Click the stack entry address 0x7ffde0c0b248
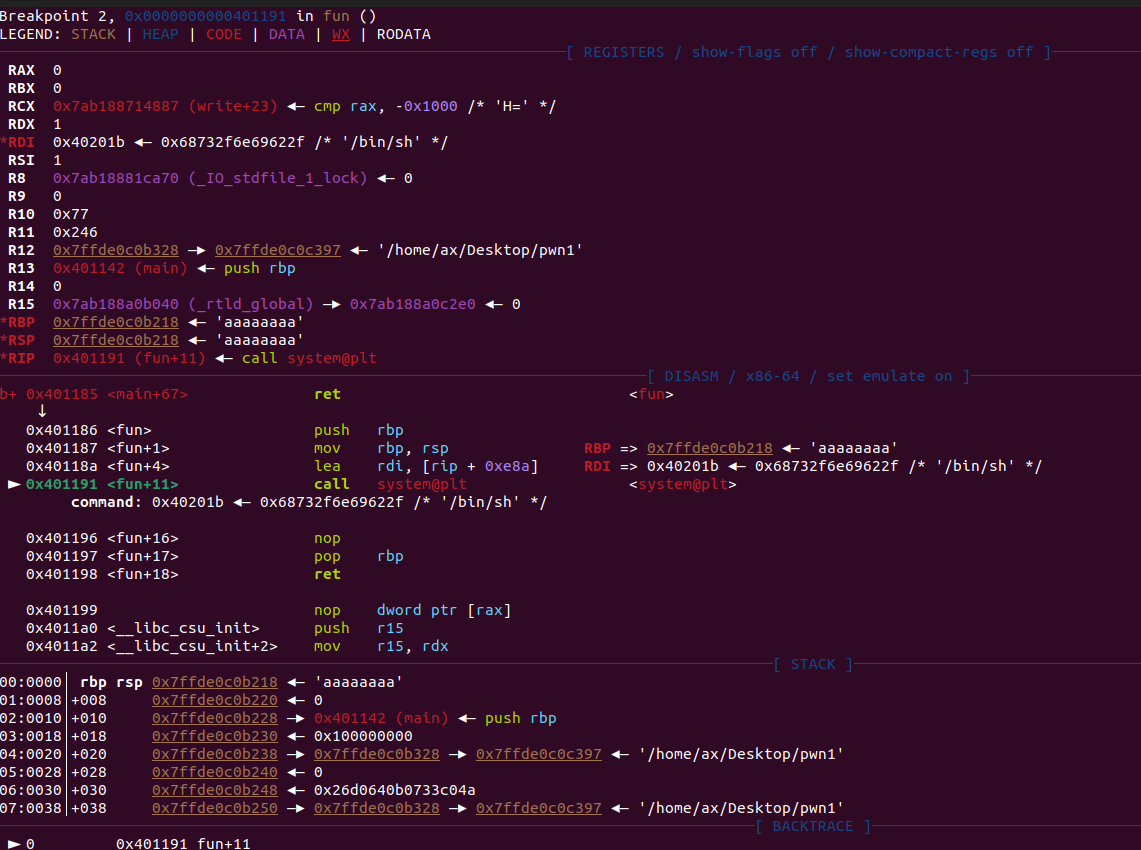The width and height of the screenshot is (1141, 850). tap(215, 790)
